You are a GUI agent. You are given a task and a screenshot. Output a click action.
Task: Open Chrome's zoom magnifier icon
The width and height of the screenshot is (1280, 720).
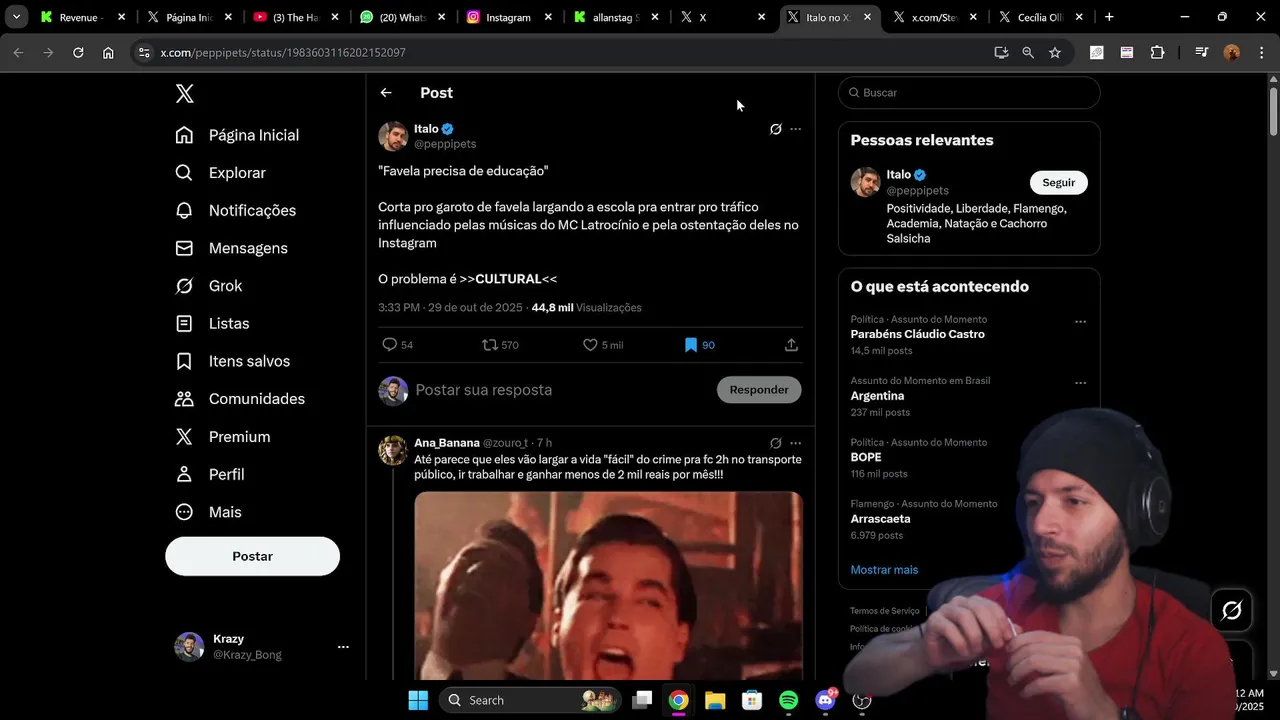(x=1028, y=53)
